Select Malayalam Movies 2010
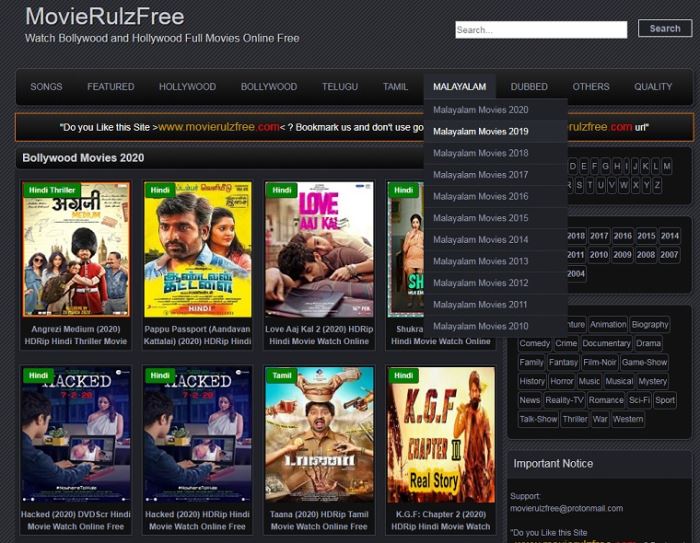700x543 pixels. [x=496, y=326]
